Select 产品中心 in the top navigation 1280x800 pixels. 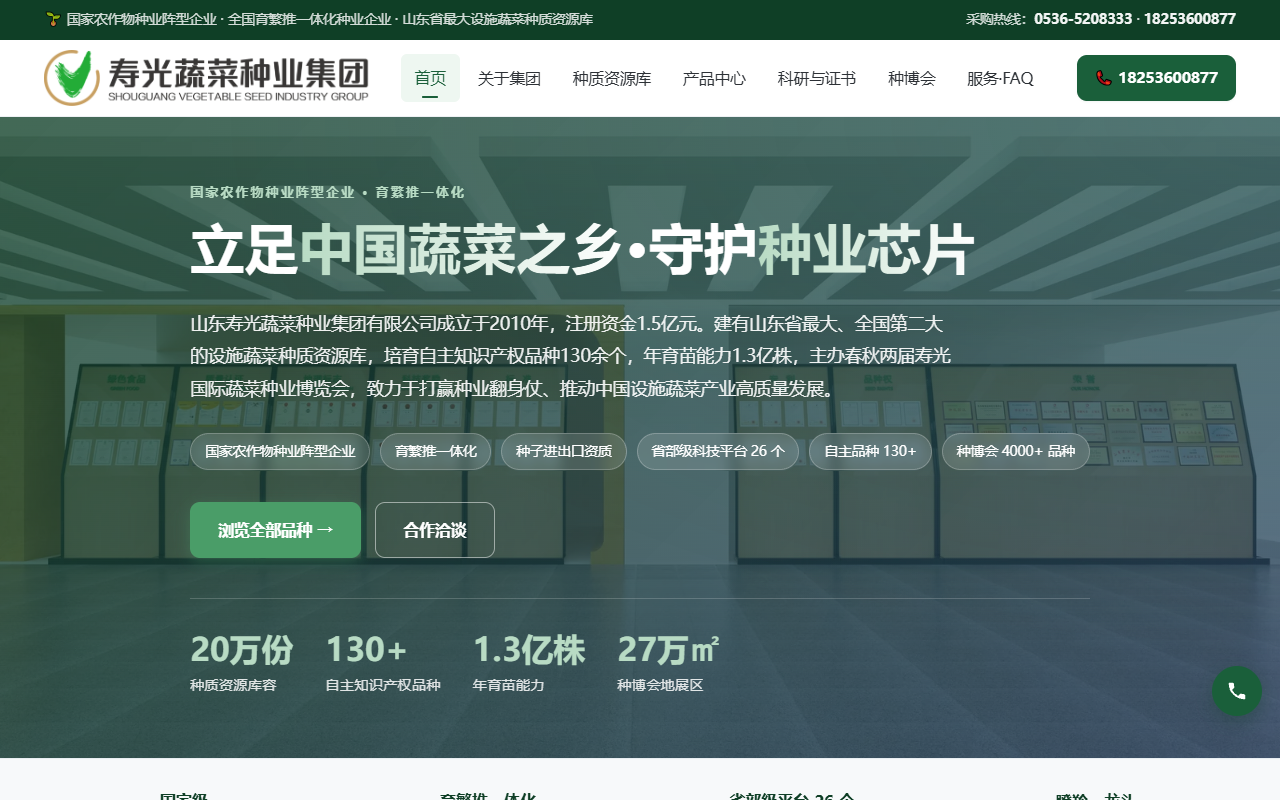tap(714, 78)
